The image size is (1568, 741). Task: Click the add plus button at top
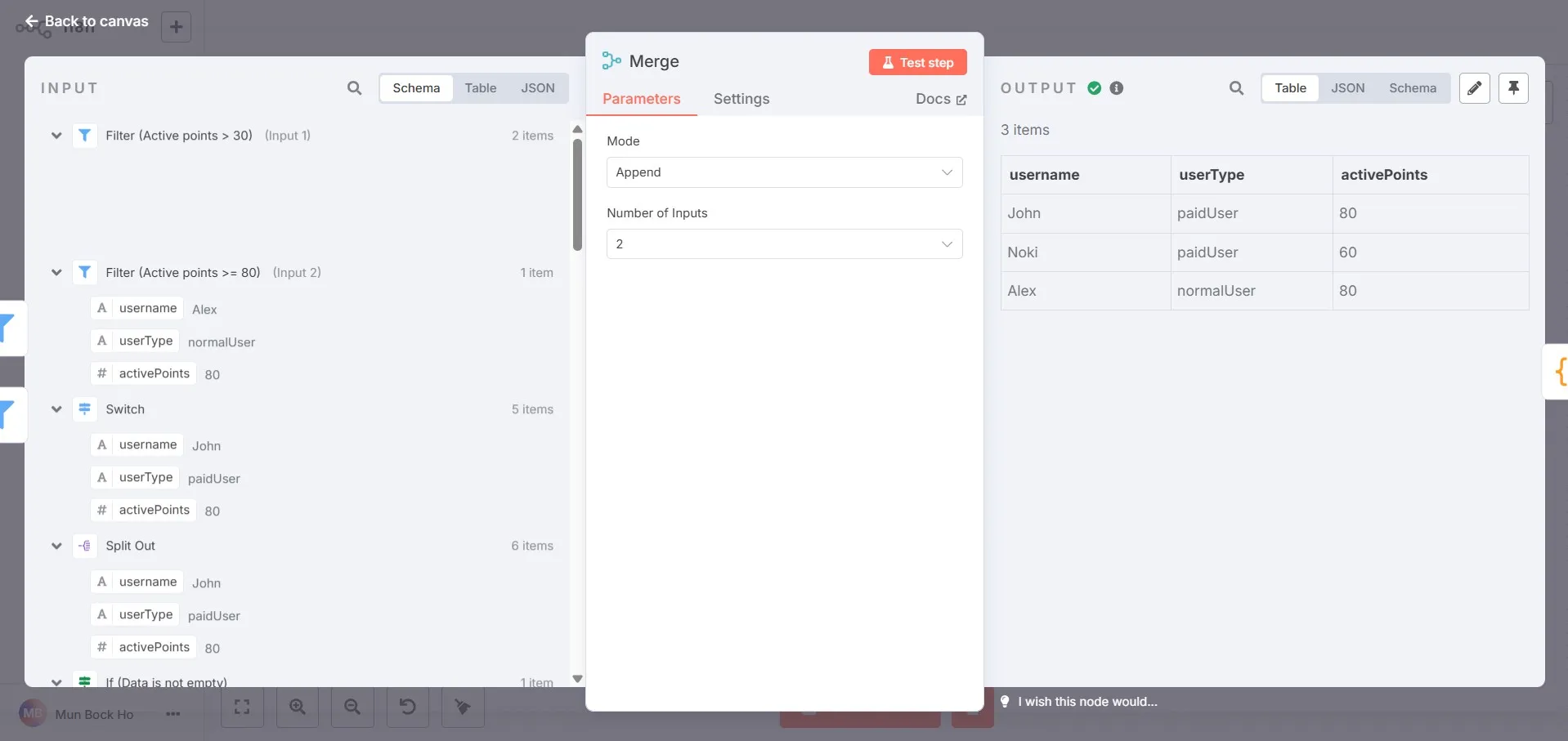(176, 27)
